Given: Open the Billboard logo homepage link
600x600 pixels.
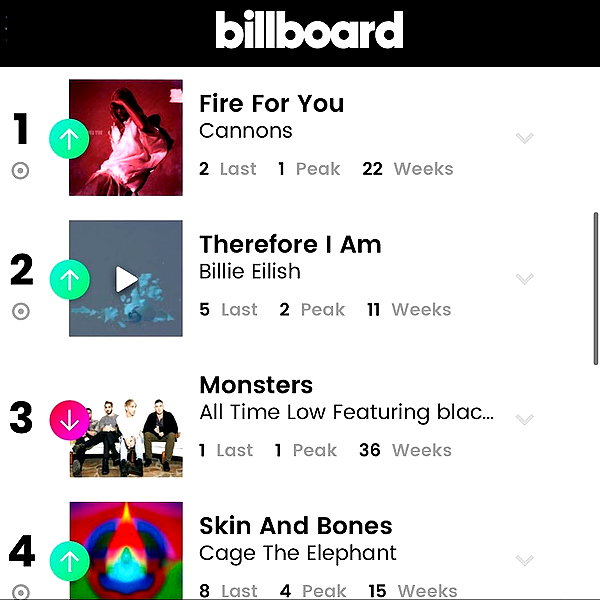Looking at the screenshot, I should [x=309, y=29].
